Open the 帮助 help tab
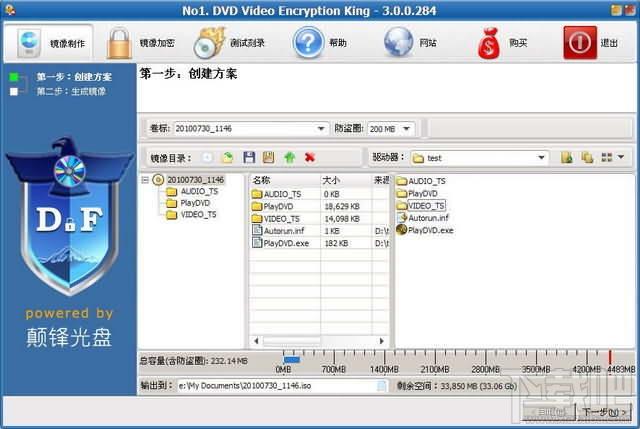This screenshot has height=429, width=640. pos(320,43)
